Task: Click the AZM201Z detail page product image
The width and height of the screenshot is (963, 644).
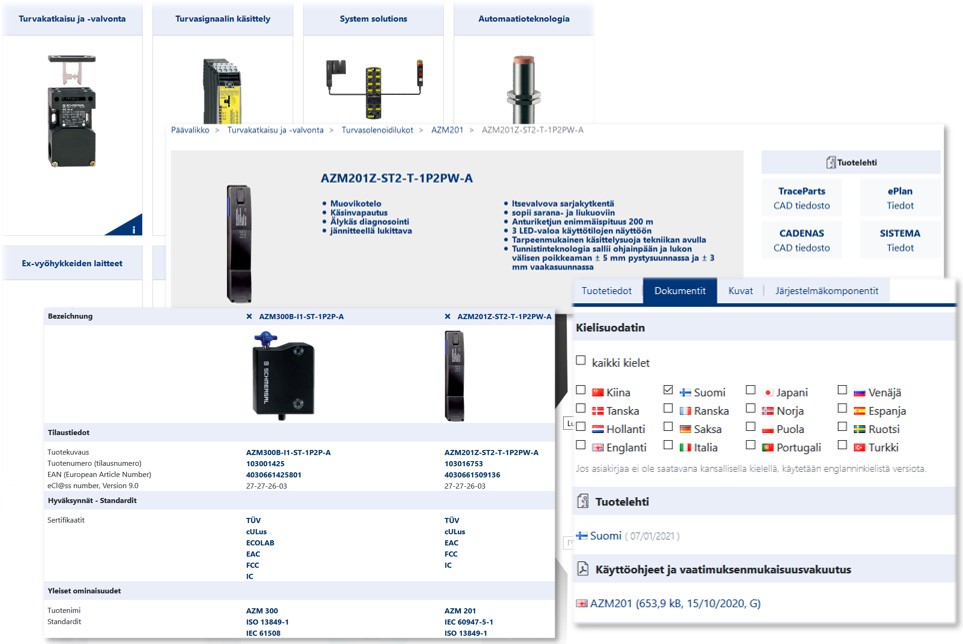Action: point(238,244)
